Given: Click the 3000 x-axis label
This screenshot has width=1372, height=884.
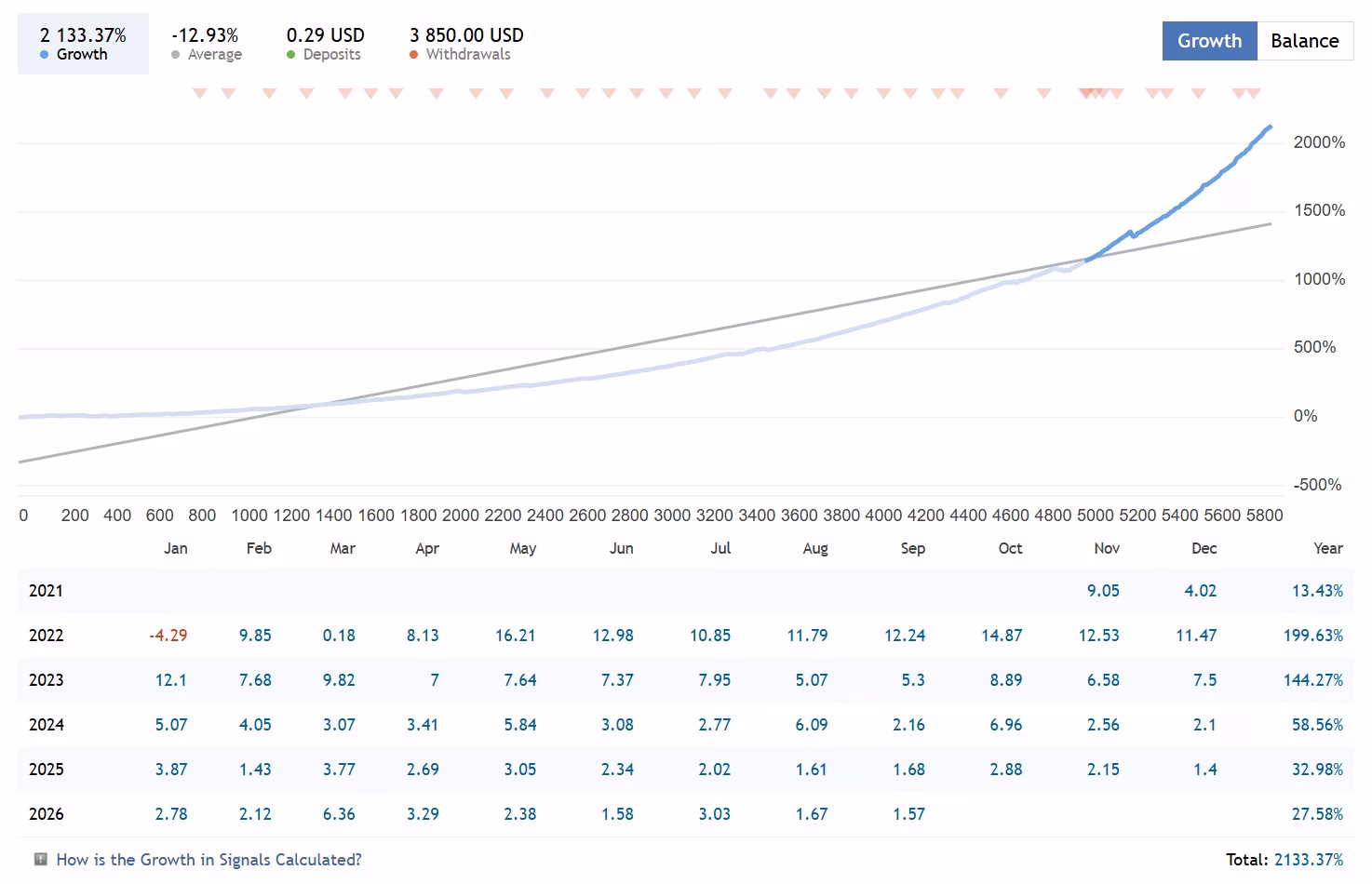Looking at the screenshot, I should [x=672, y=516].
